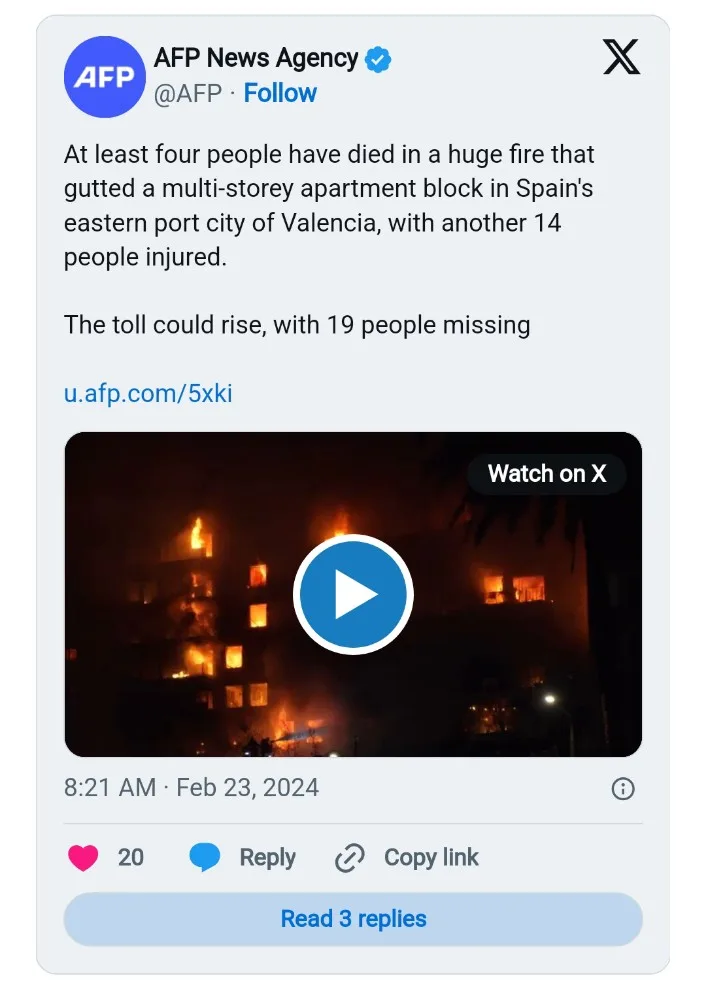
Task: Select the @AFP handle
Action: [x=188, y=93]
